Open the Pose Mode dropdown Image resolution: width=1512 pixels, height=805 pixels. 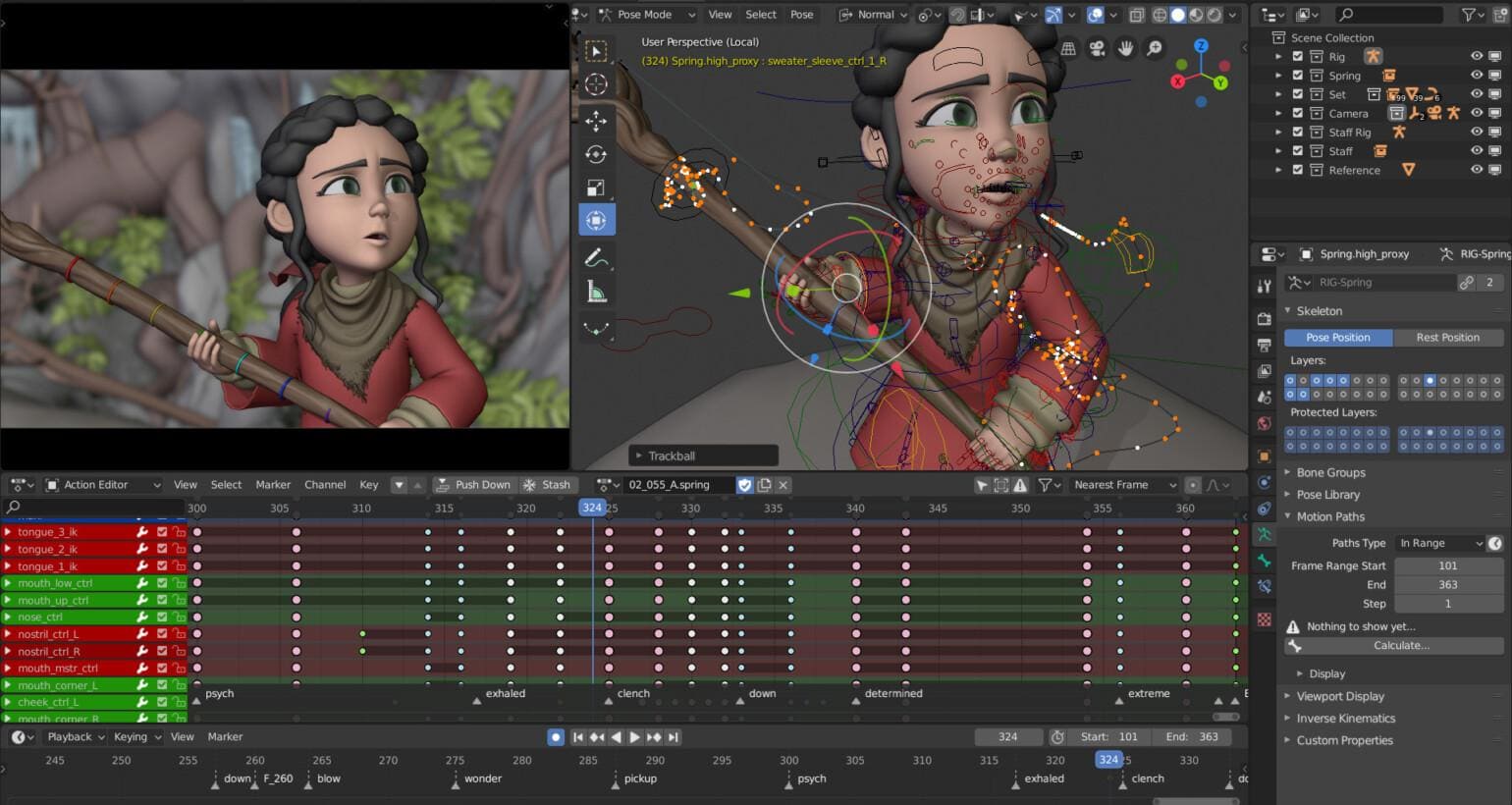click(646, 15)
